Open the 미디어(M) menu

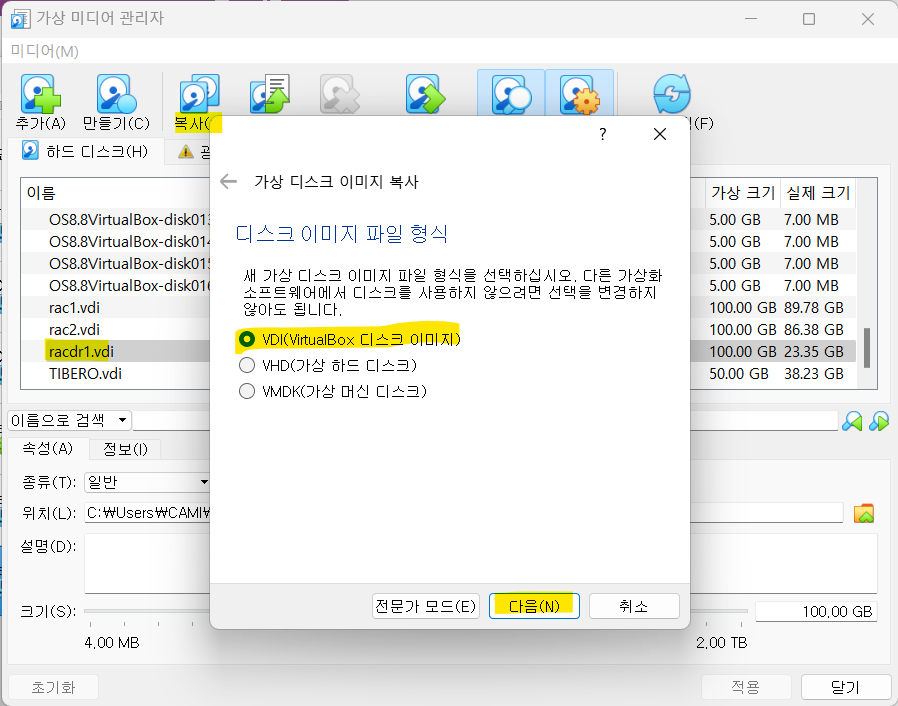coord(45,52)
